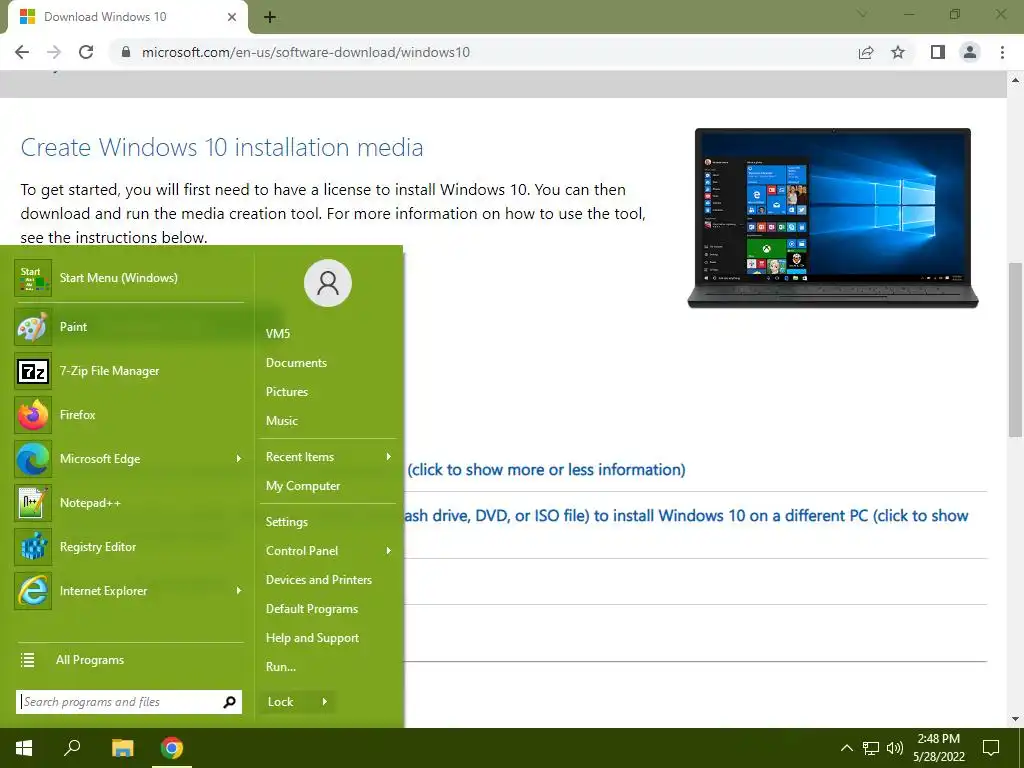Click the Windows 10 laptop image
This screenshot has width=1024, height=768.
[833, 217]
